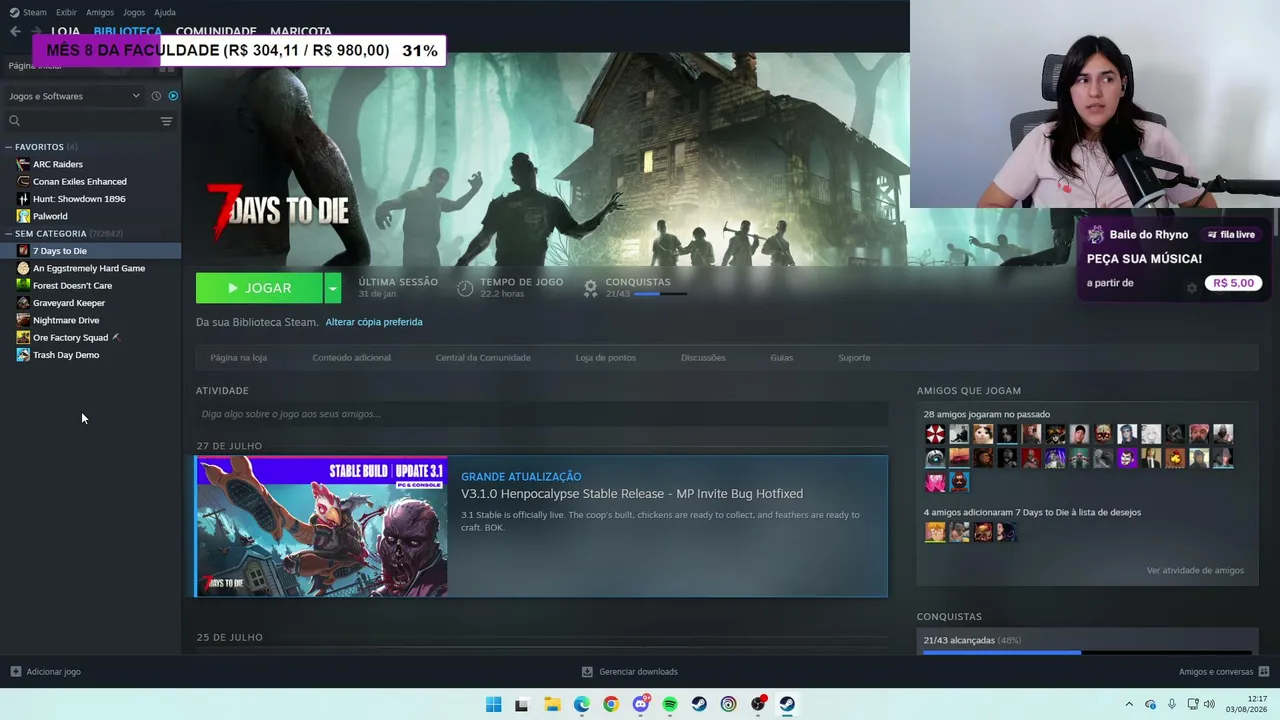Viewport: 1280px width, 720px height.
Task: Open the Ajuda menu
Action: [x=165, y=12]
